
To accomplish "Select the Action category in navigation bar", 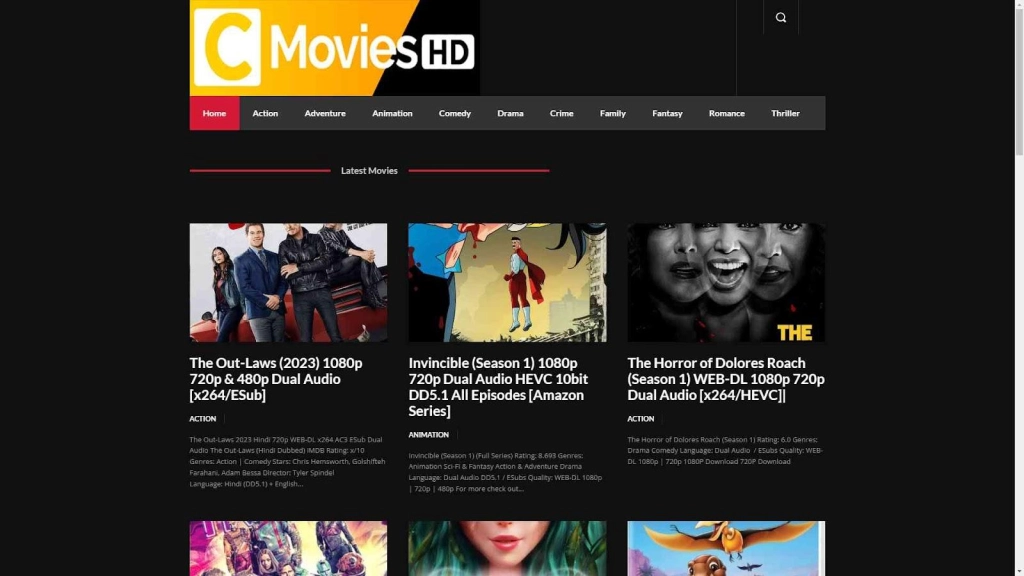I will pos(265,113).
